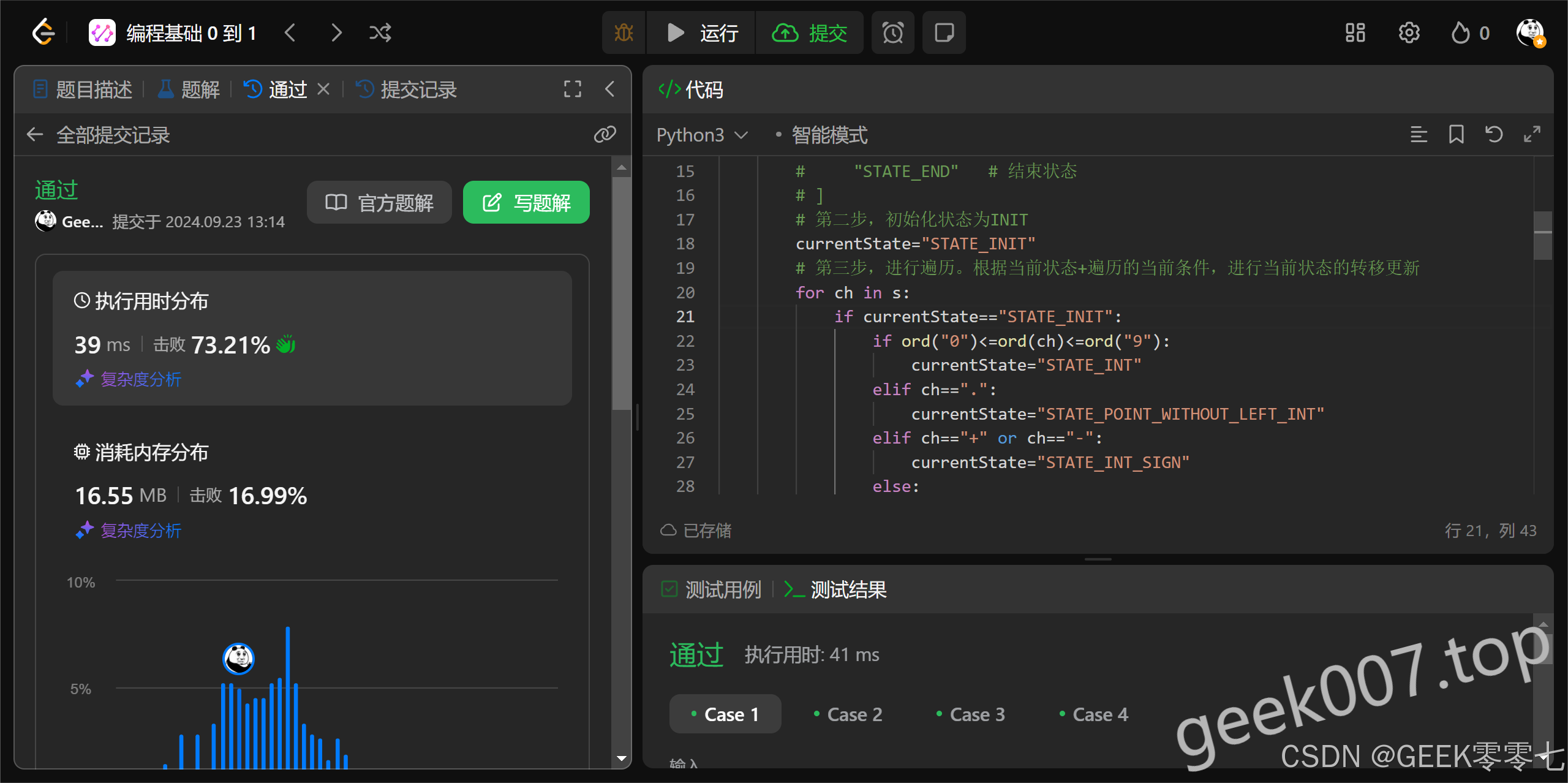Click the code bookmark icon
Viewport: 1568px width, 783px height.
pos(1456,134)
